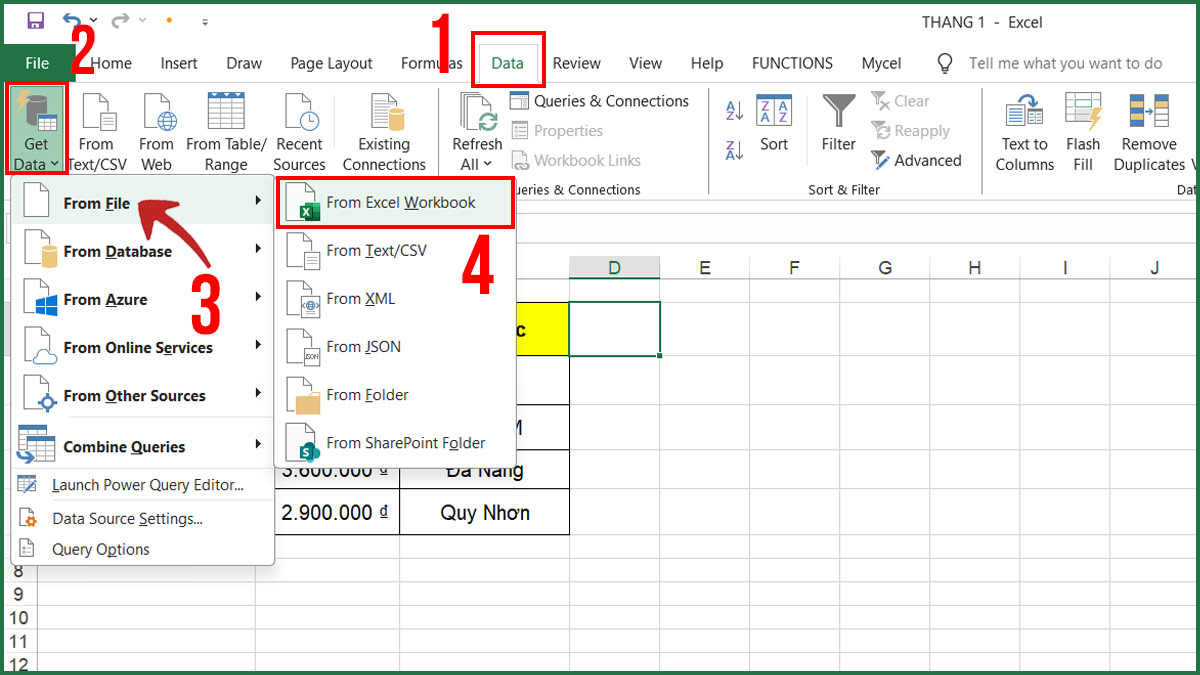Switch to the Review ribbon tab
This screenshot has height=675, width=1200.
[577, 63]
